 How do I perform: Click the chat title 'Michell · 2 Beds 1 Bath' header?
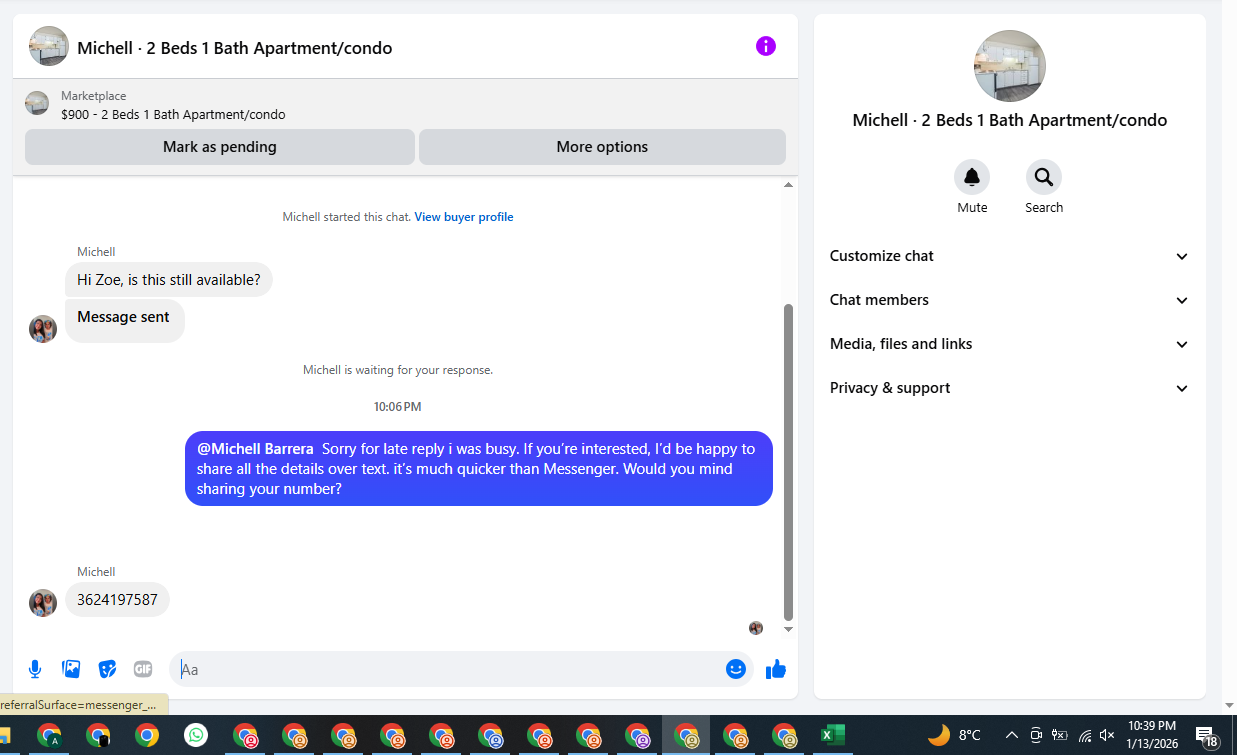235,48
